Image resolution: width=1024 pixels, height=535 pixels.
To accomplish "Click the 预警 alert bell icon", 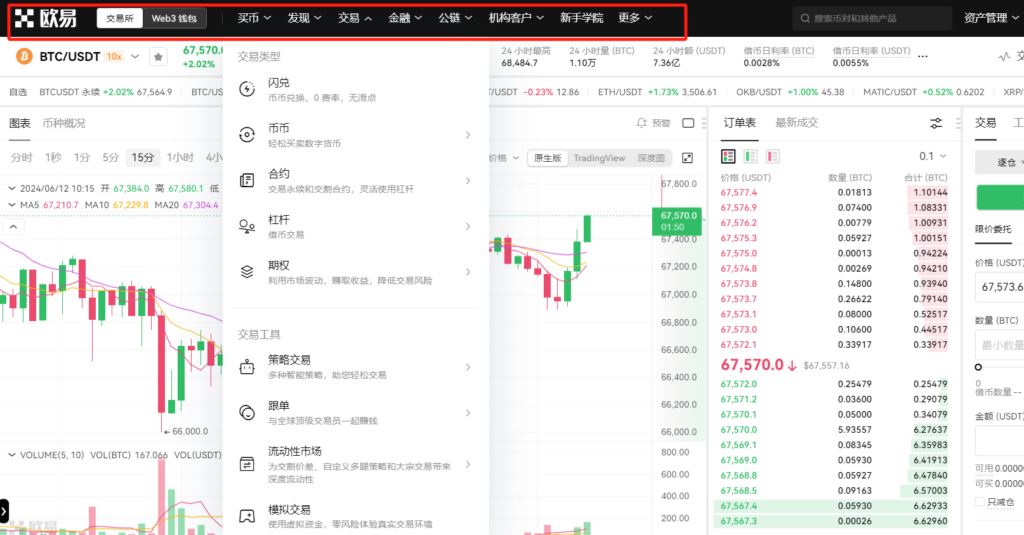I will 642,123.
